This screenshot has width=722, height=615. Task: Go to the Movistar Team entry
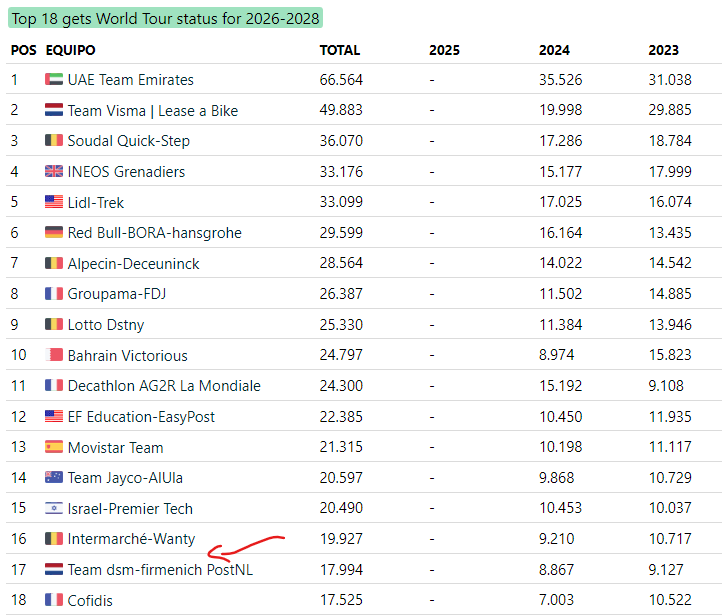(116, 447)
